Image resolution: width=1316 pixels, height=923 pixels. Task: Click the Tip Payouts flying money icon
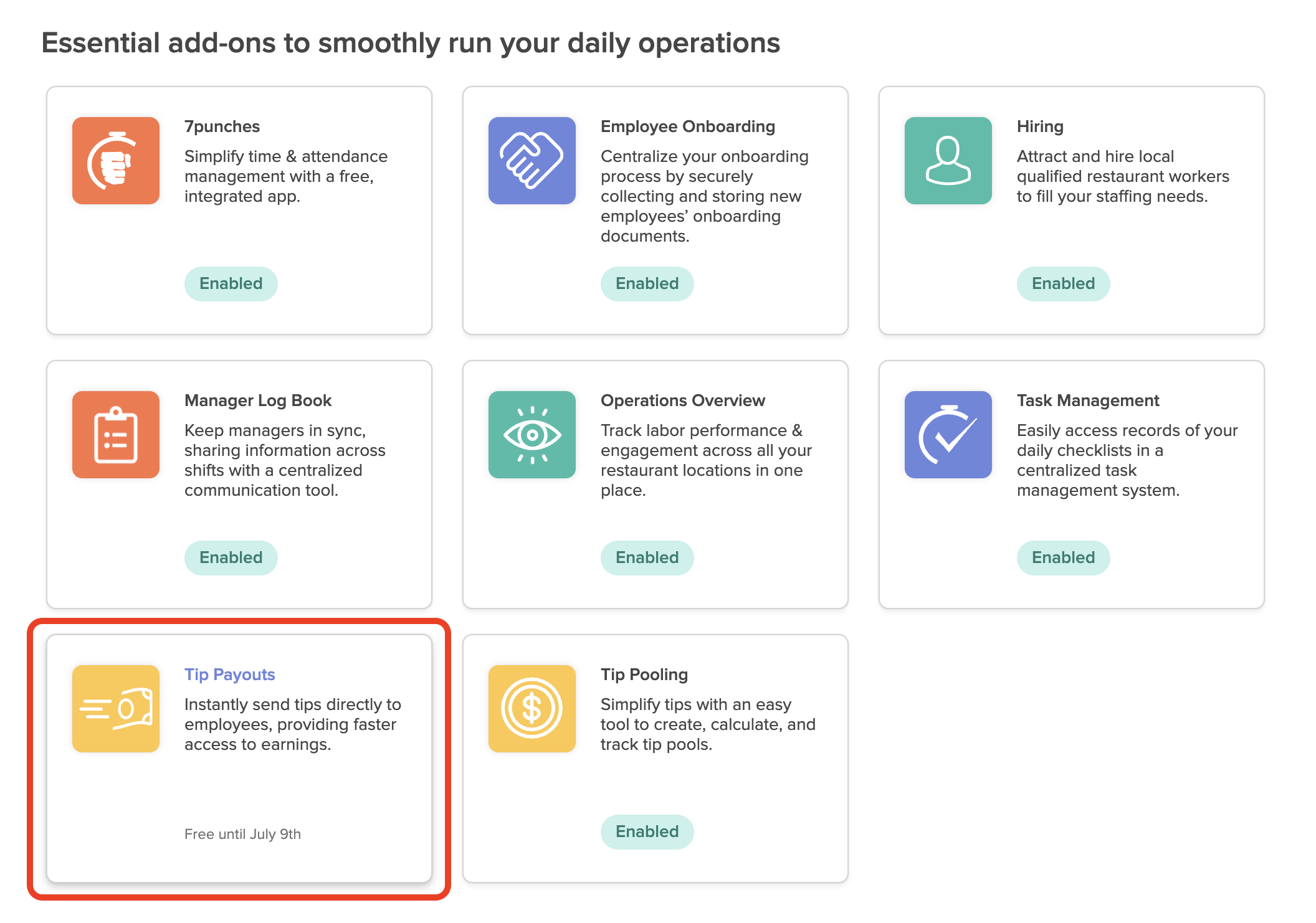[116, 709]
